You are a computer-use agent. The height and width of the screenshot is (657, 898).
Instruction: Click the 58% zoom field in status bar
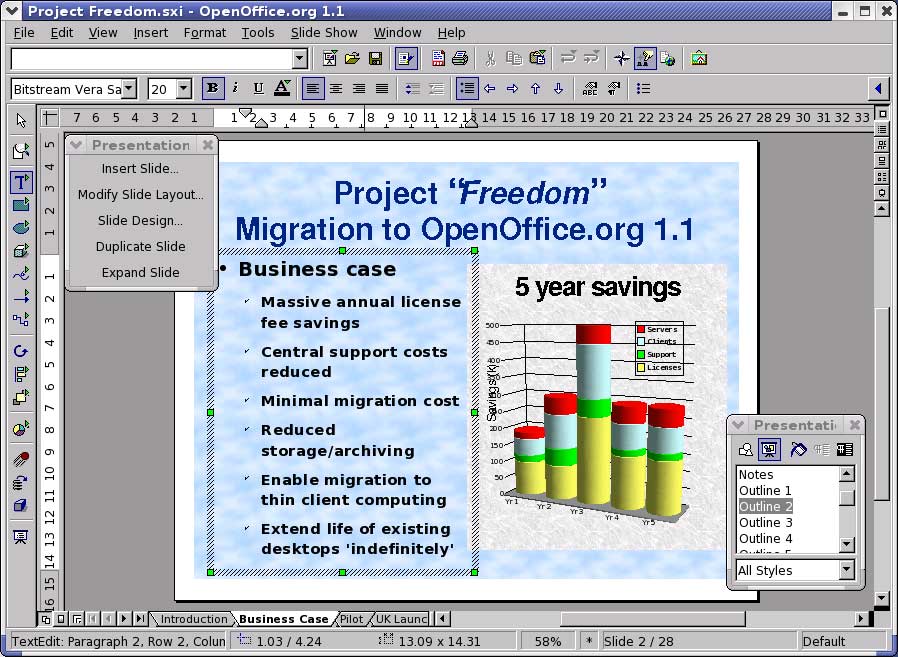point(548,641)
